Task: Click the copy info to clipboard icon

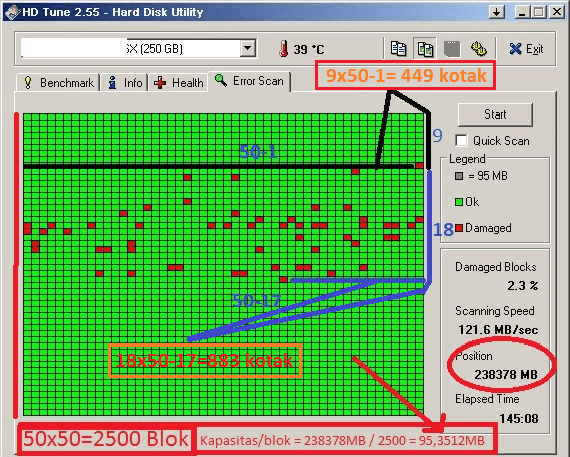Action: click(x=398, y=48)
